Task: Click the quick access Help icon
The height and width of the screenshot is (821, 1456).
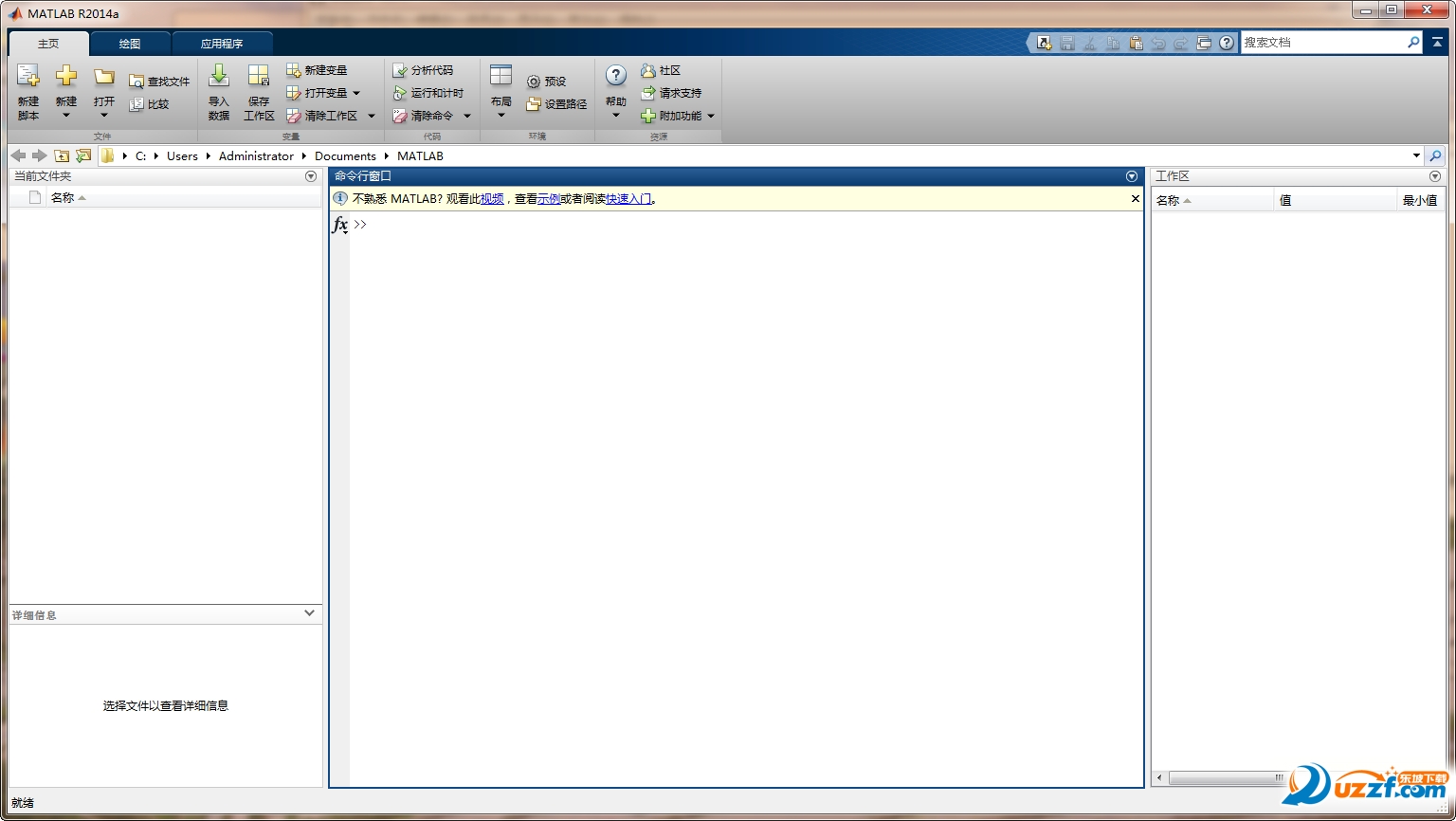Action: (x=1227, y=43)
